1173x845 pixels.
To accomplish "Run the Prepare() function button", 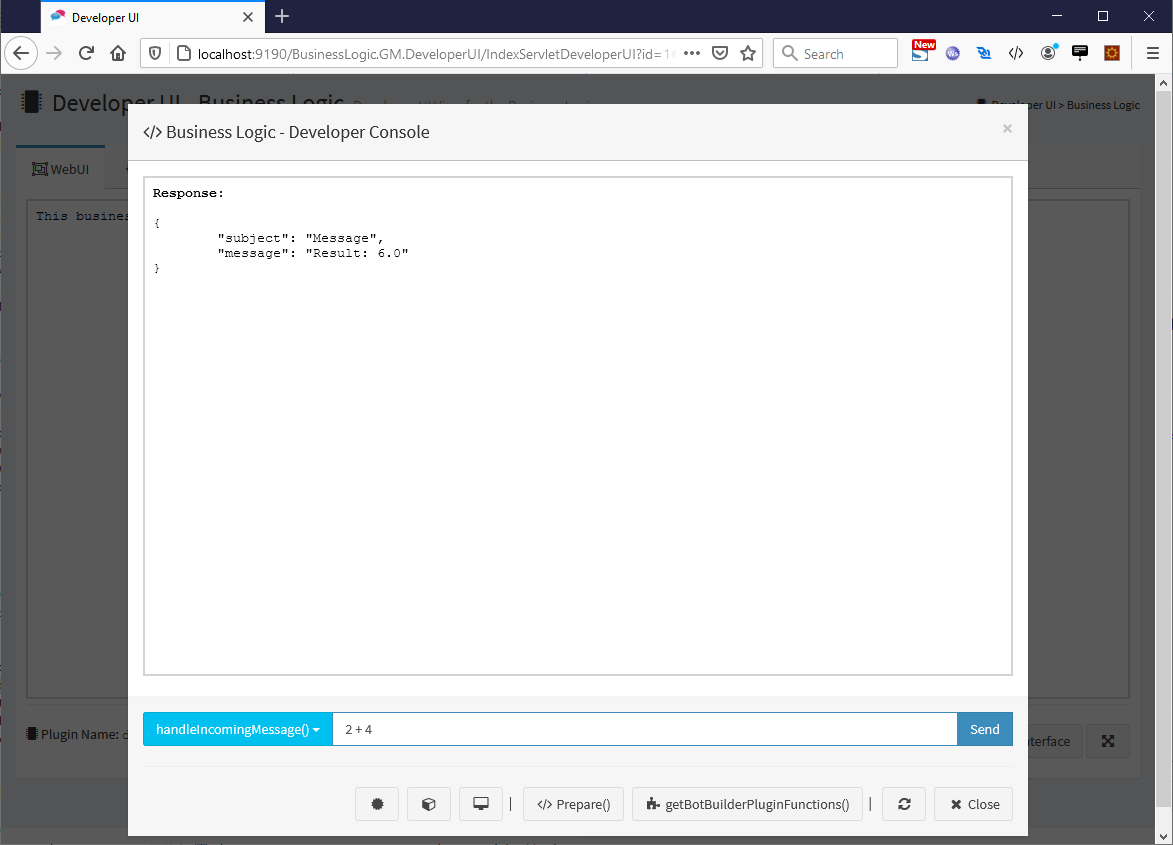I will pos(574,804).
